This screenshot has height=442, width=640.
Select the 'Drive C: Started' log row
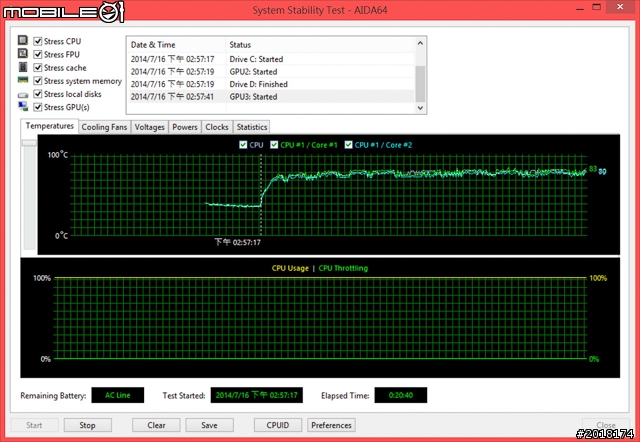click(271, 59)
